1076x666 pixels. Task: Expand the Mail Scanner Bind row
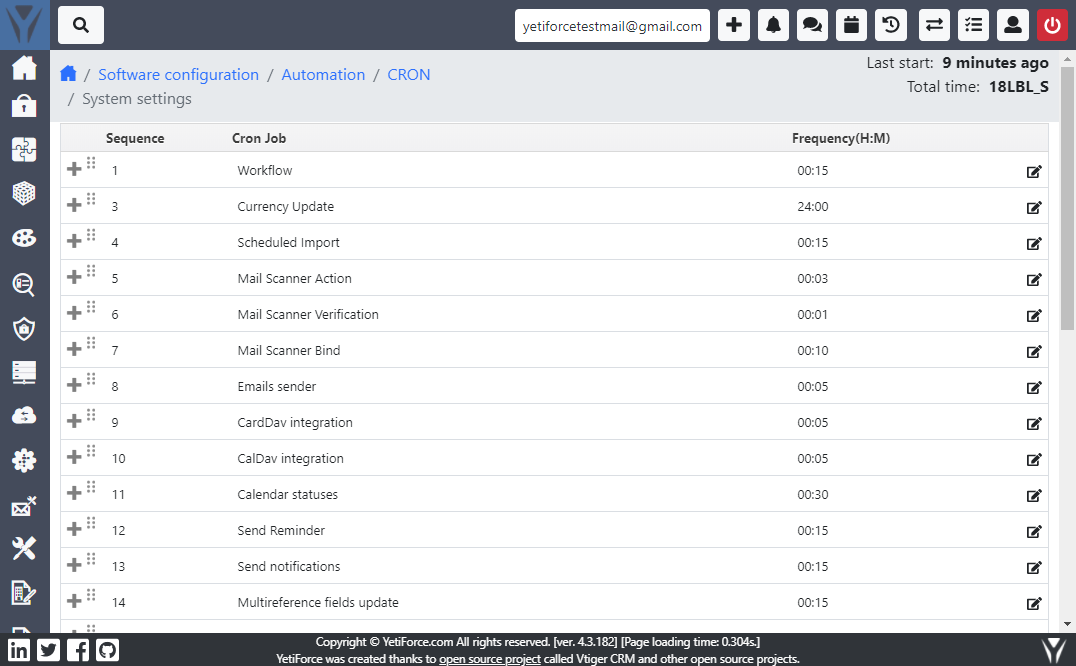coord(74,348)
